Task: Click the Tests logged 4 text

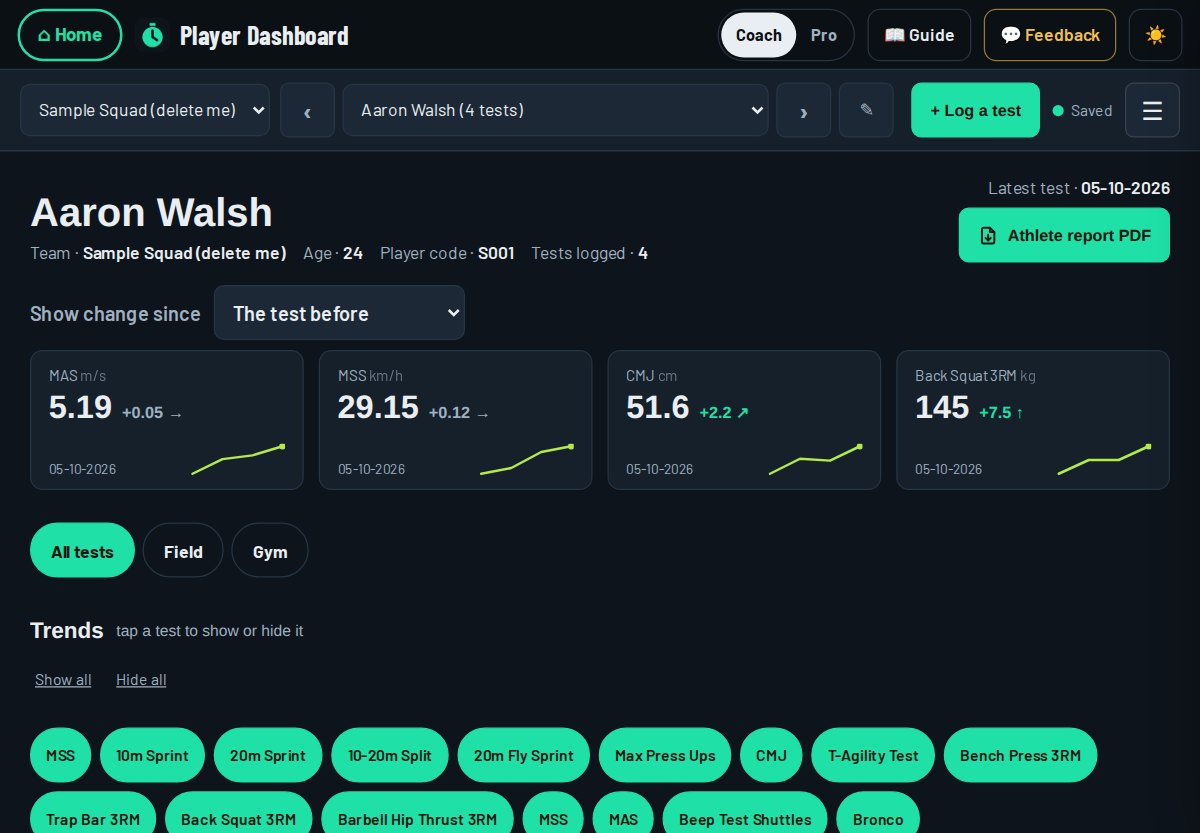Action: point(590,253)
